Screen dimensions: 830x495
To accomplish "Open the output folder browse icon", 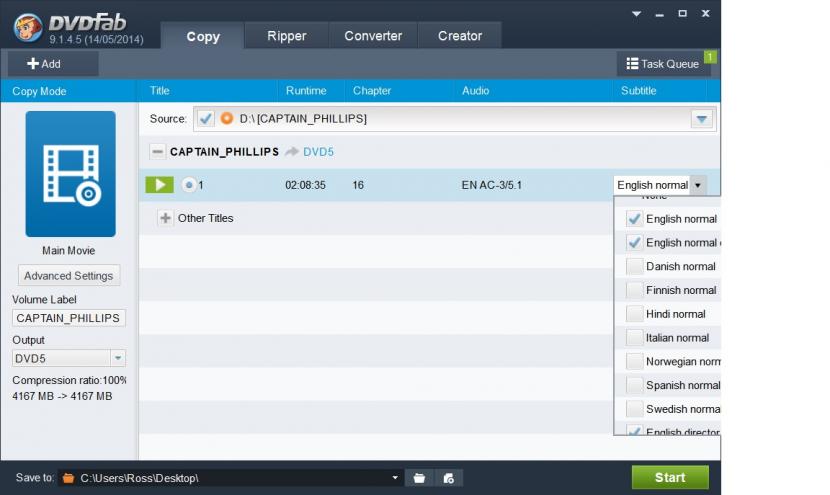I will click(x=419, y=478).
